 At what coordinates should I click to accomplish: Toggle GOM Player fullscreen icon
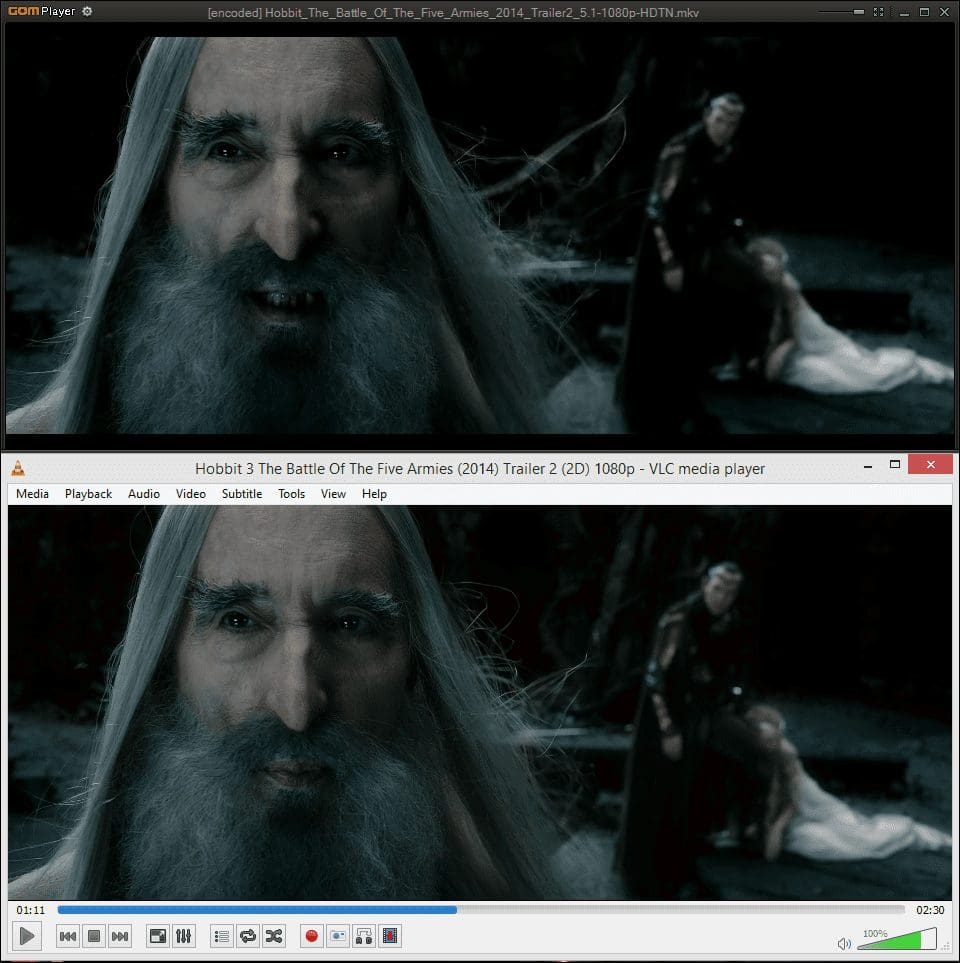[879, 12]
